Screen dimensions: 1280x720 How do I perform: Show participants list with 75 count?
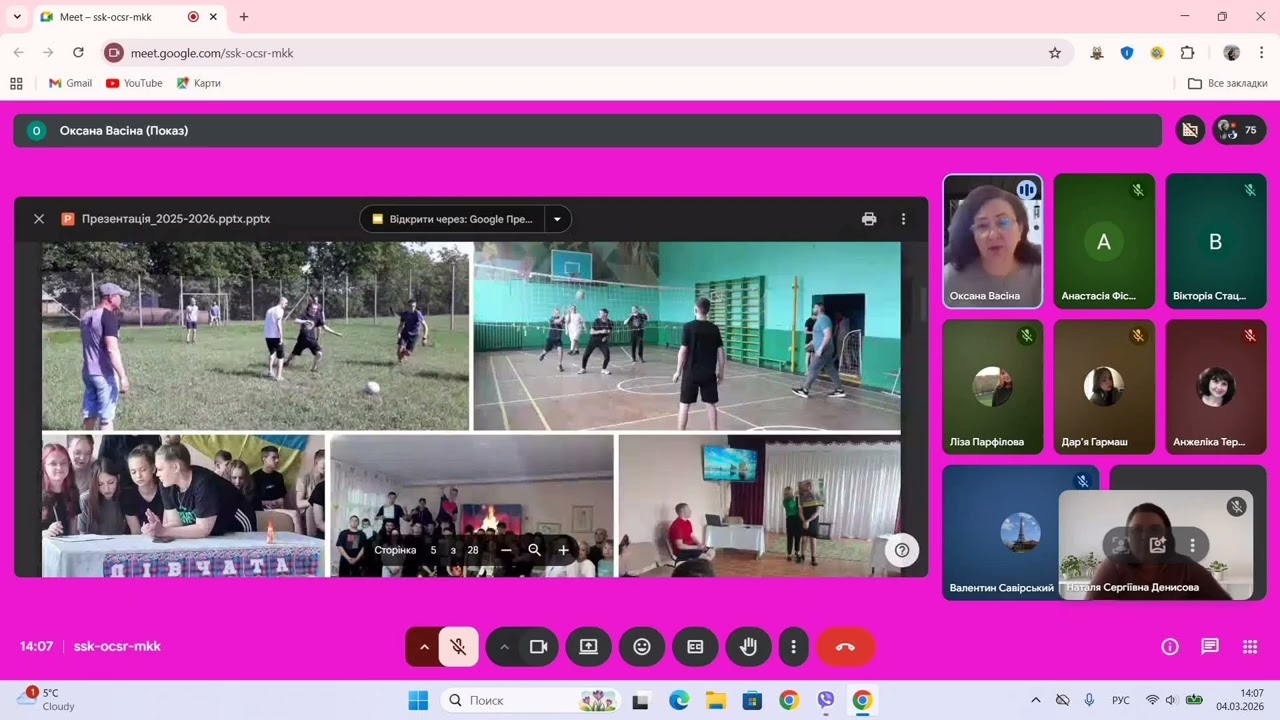[x=1240, y=130]
